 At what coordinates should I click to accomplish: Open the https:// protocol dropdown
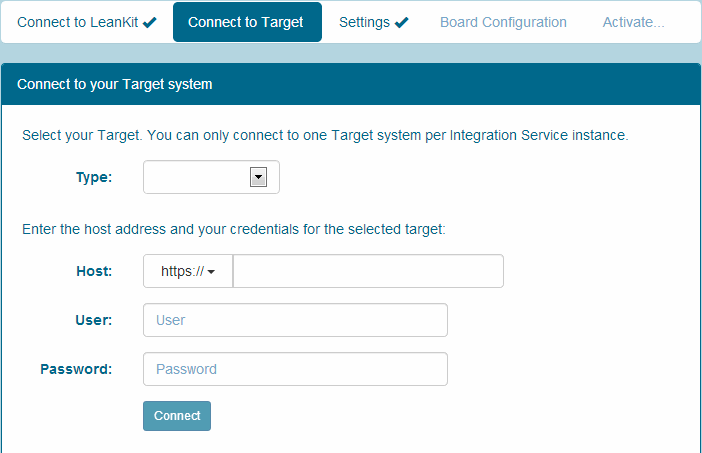(188, 271)
